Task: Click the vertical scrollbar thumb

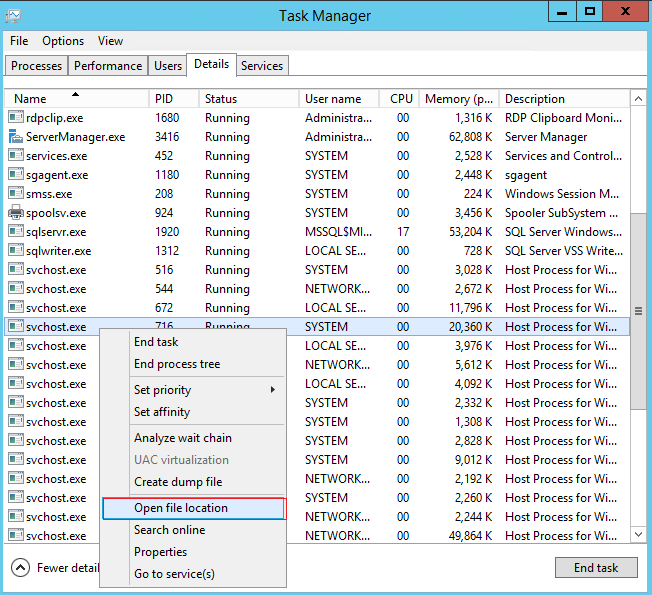Action: point(638,311)
